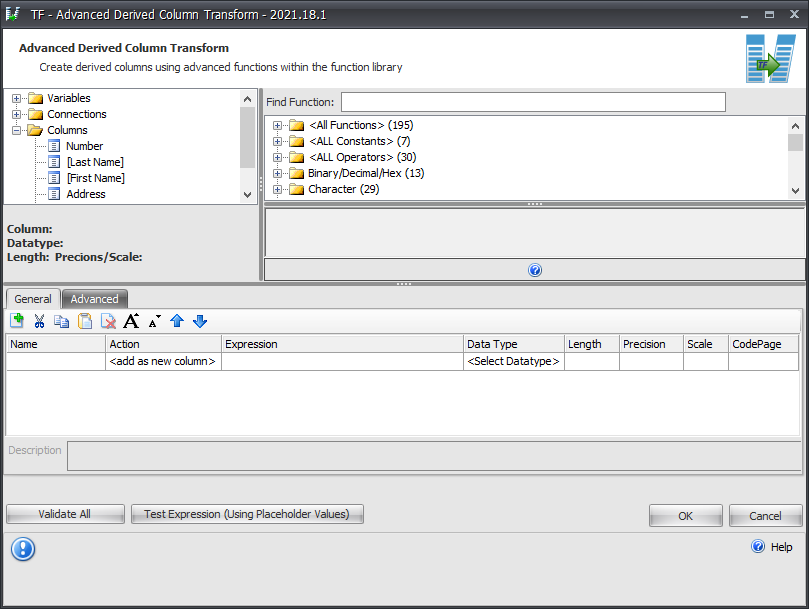
Task: Cut the selected row using scissors icon
Action: tap(39, 320)
